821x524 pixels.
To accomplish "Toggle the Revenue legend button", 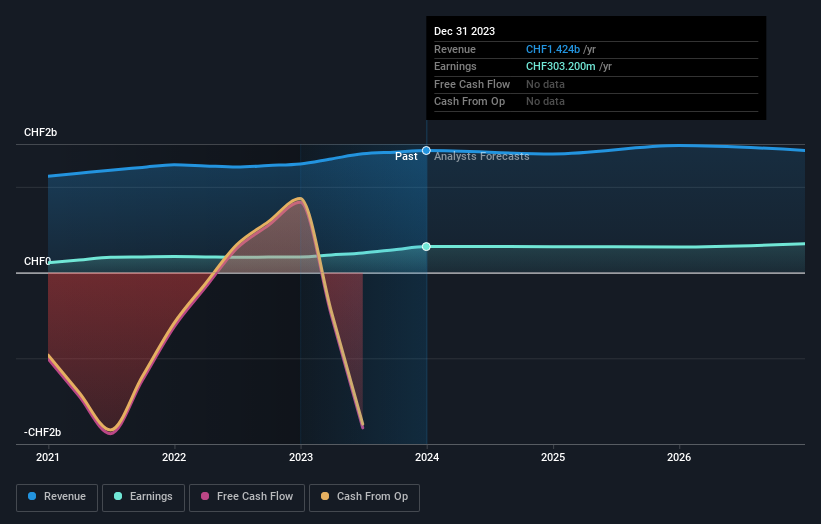I will [x=57, y=497].
